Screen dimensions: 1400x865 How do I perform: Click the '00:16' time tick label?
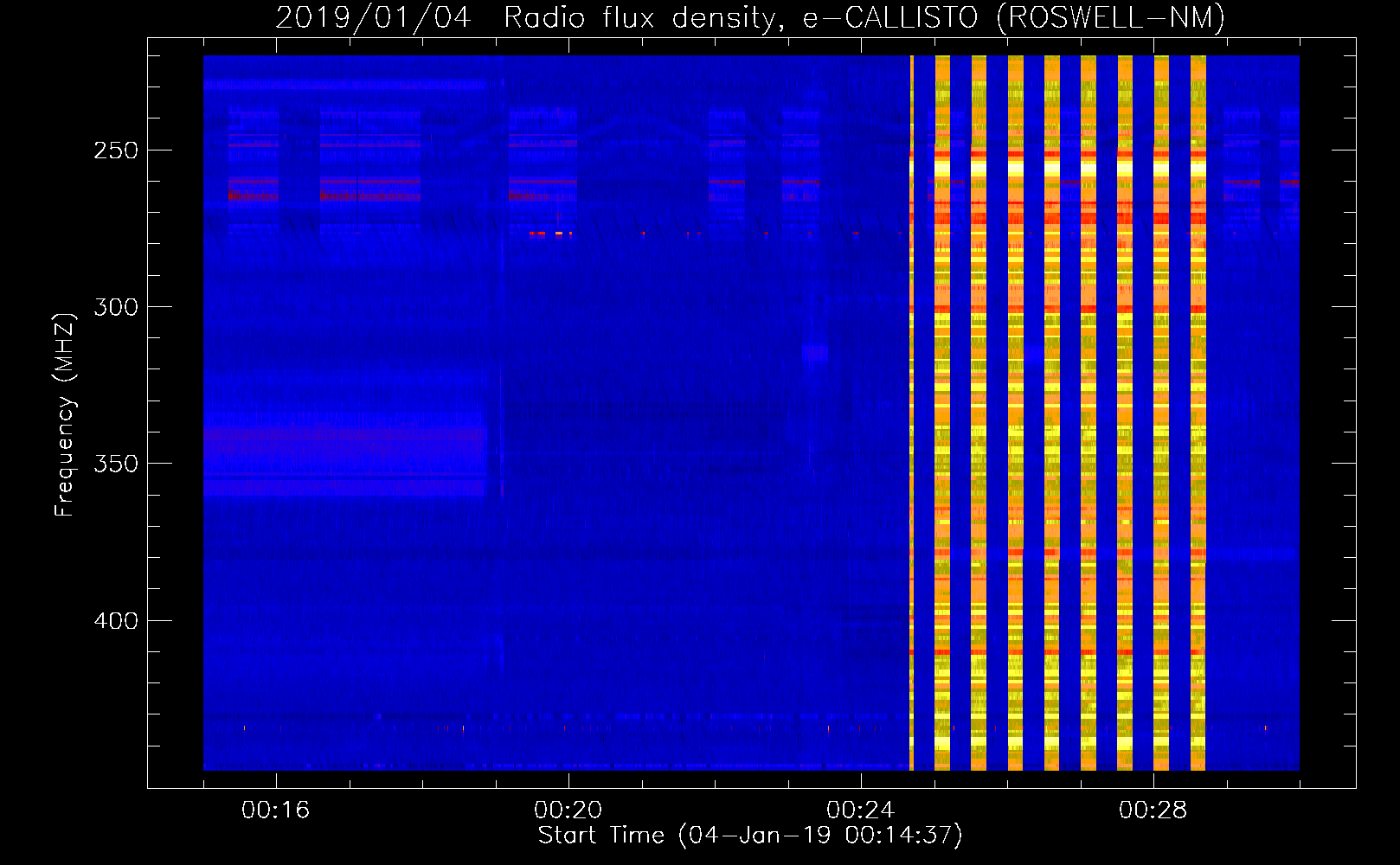(x=275, y=810)
